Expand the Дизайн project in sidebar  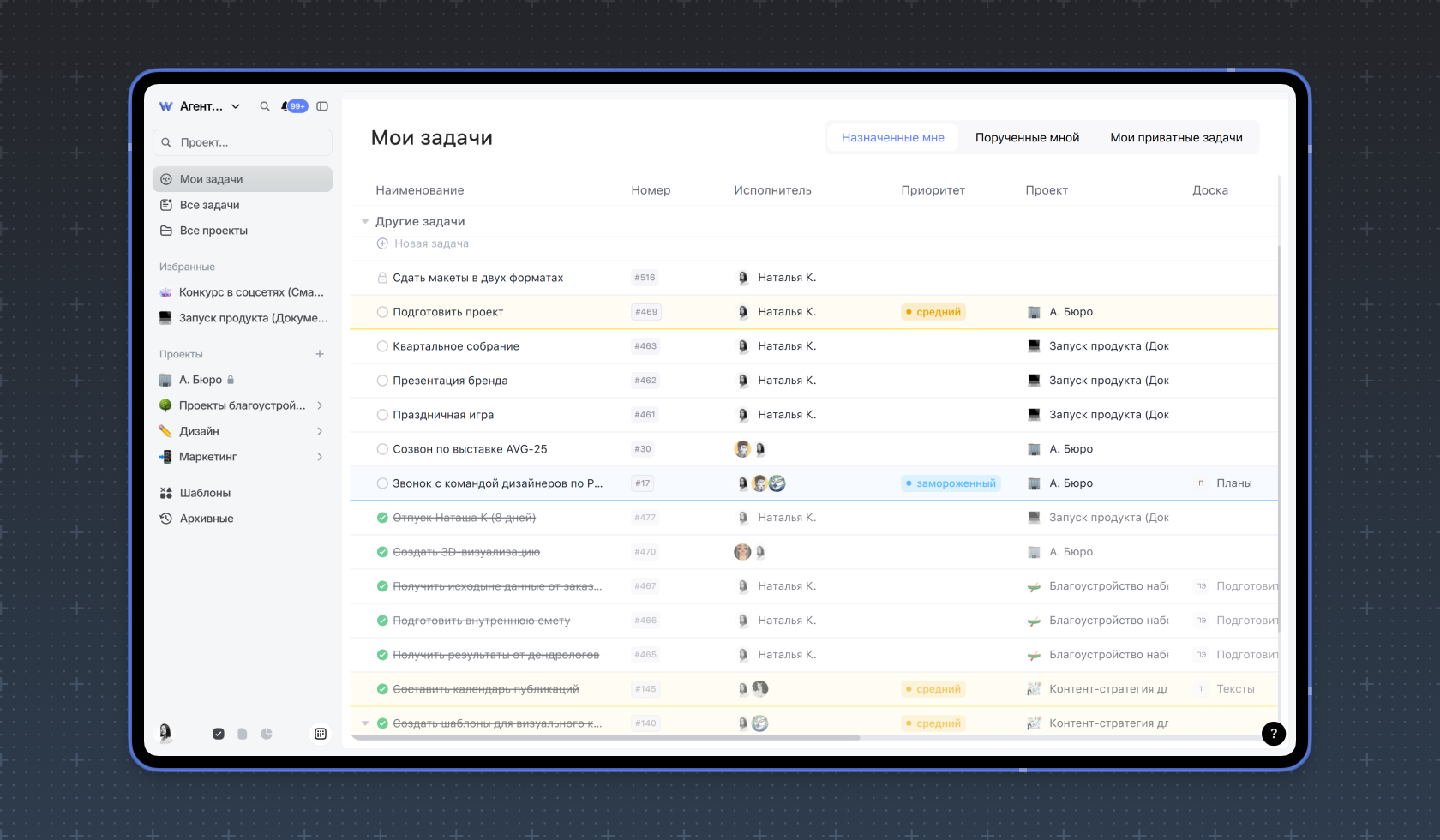320,431
